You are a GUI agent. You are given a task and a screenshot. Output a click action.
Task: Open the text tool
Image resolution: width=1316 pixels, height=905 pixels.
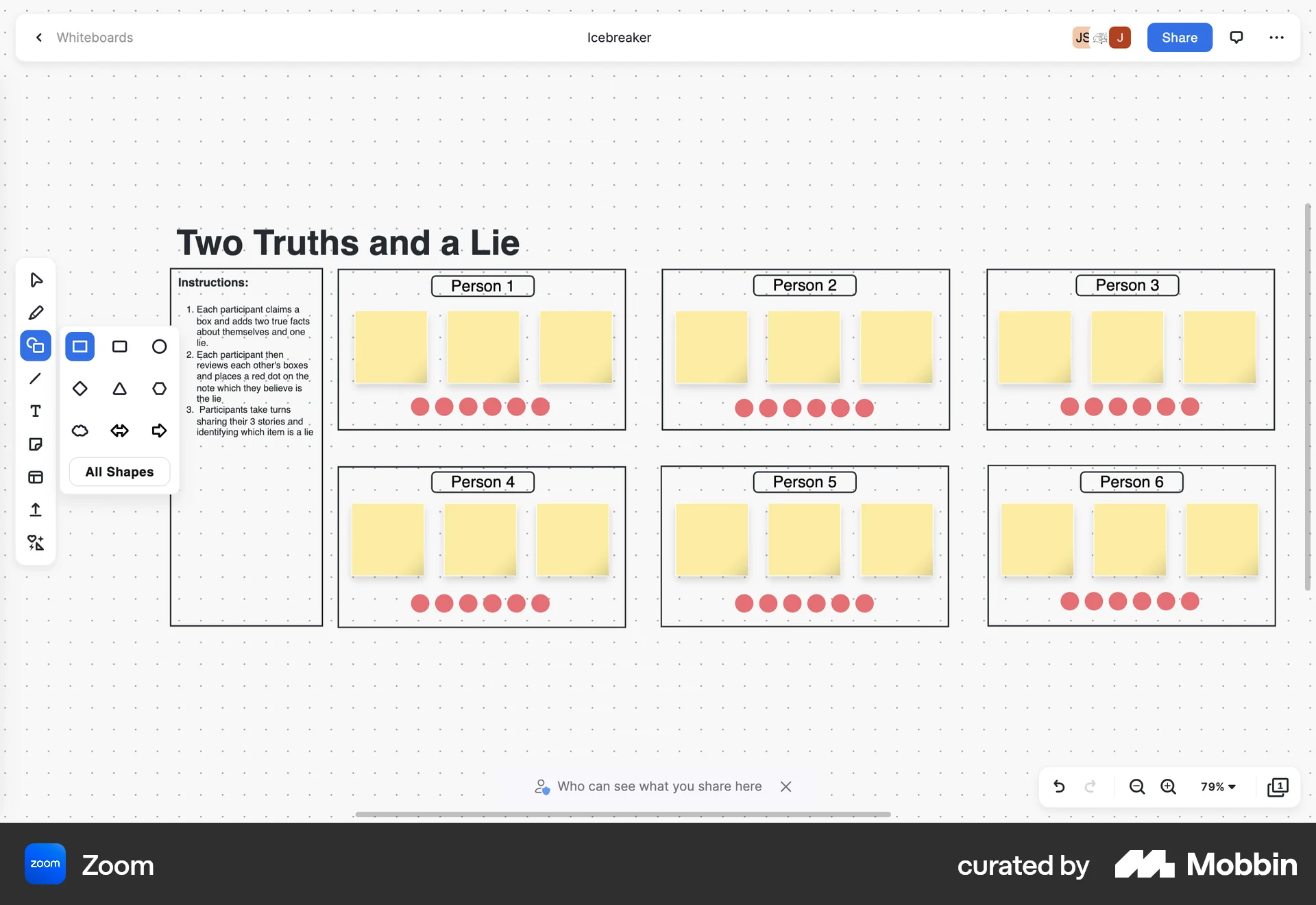coord(35,411)
